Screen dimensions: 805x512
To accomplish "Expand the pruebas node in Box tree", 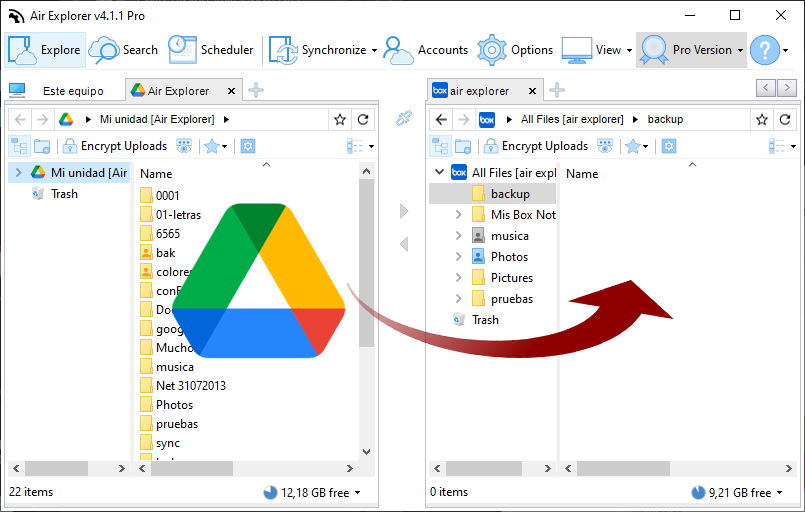I will 458,299.
